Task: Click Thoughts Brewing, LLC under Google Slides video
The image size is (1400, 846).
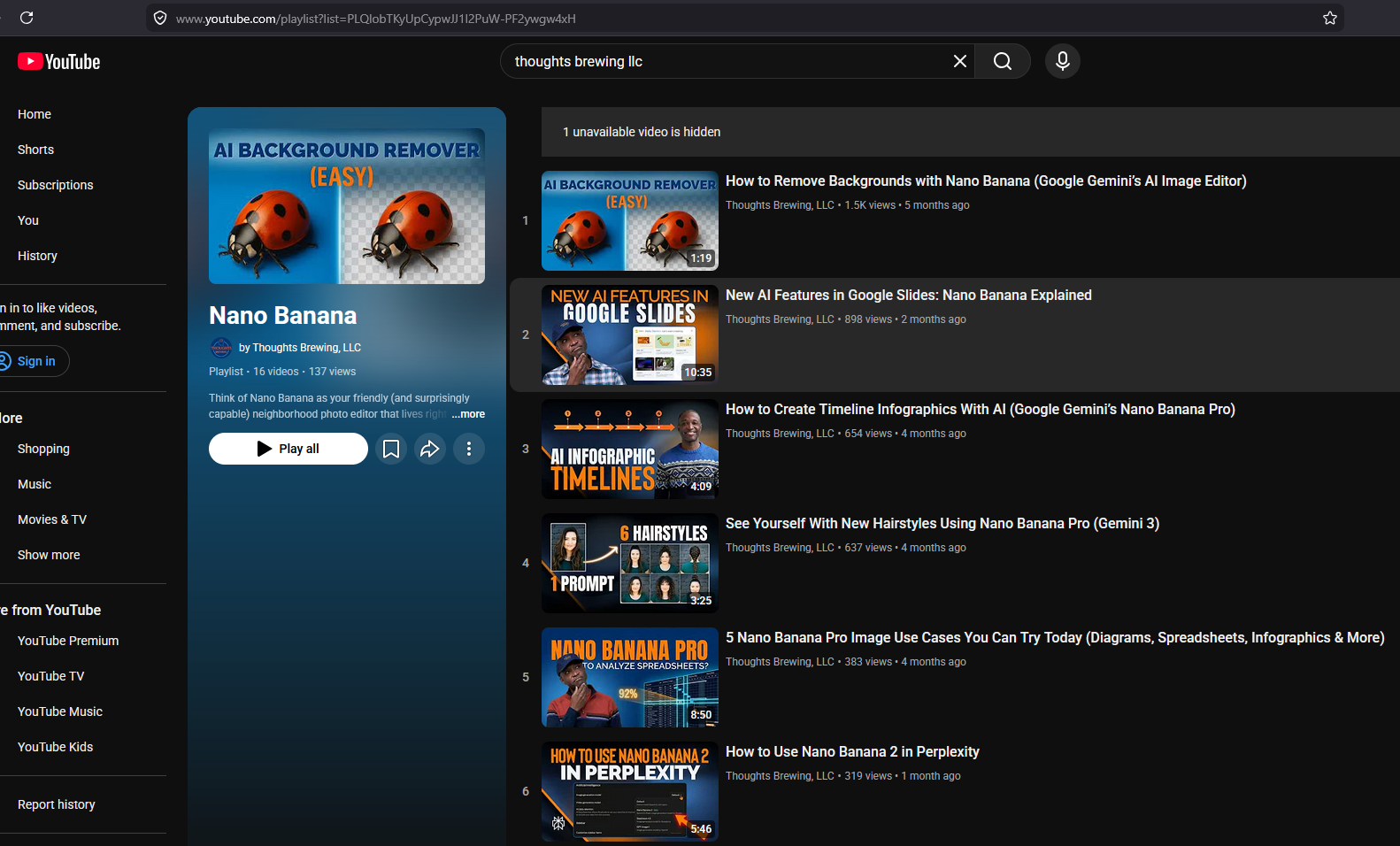Action: (780, 319)
